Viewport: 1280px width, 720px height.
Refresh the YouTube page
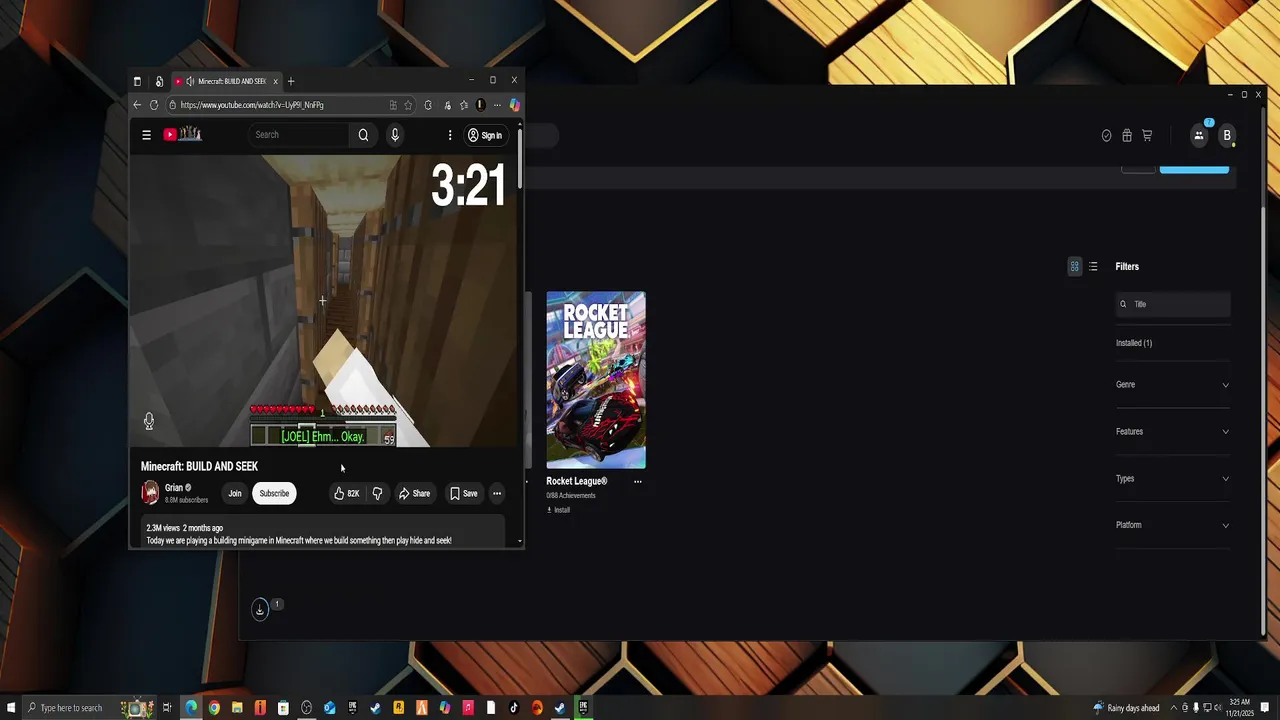pyautogui.click(x=154, y=105)
